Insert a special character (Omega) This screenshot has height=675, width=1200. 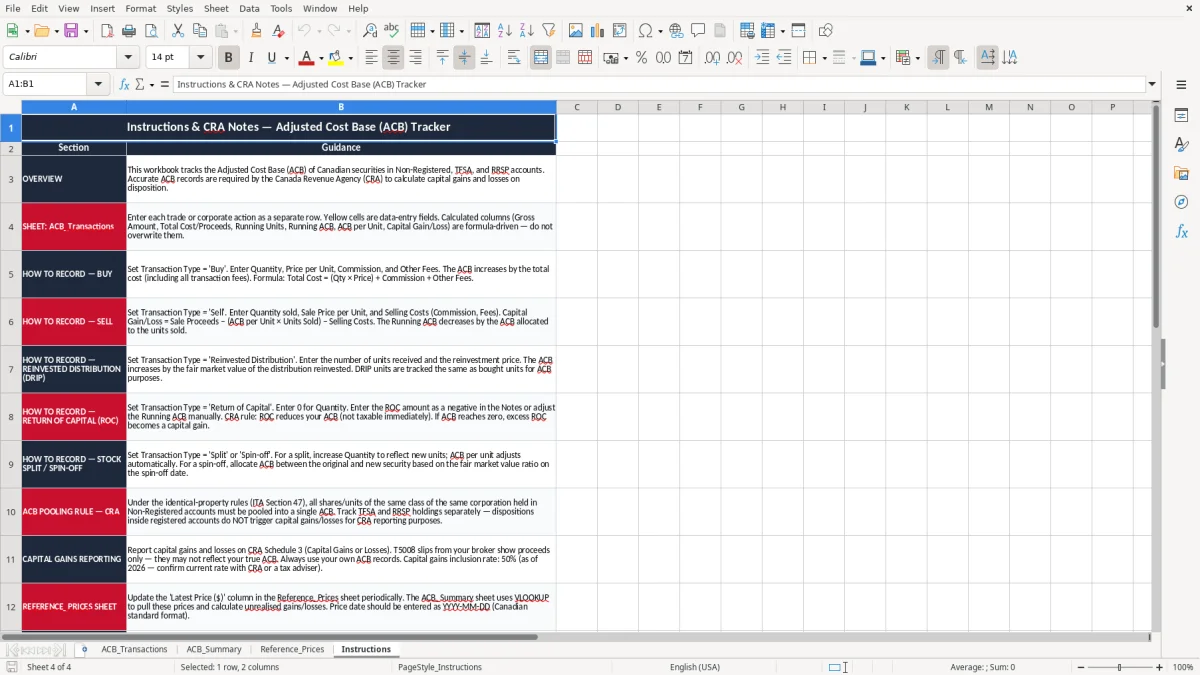[x=645, y=31]
